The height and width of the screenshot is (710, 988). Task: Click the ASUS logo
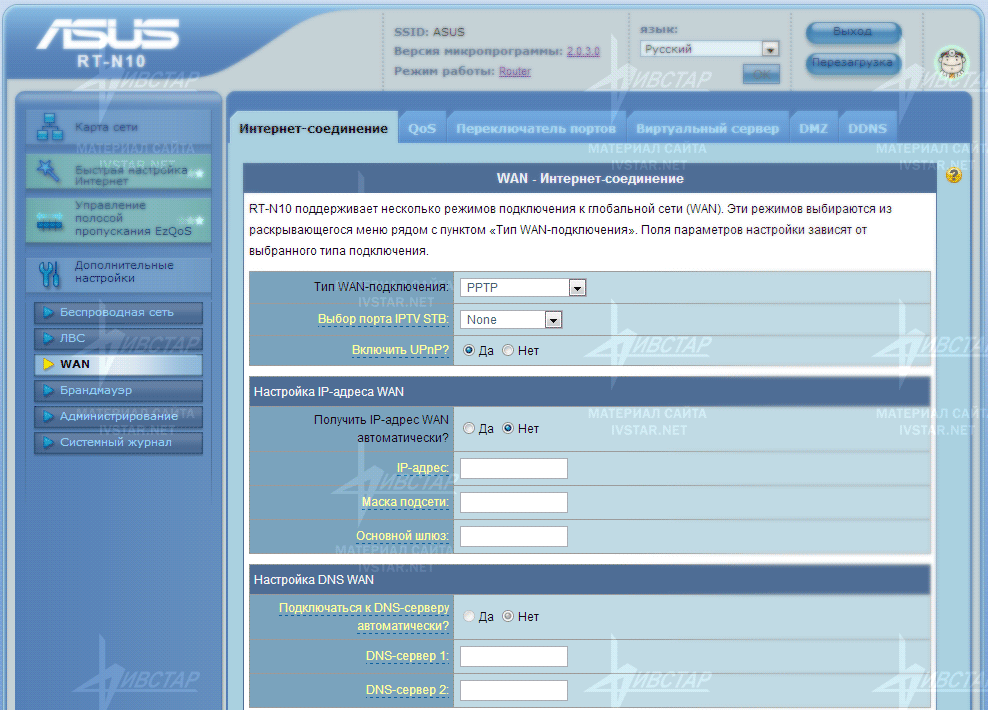tap(108, 33)
